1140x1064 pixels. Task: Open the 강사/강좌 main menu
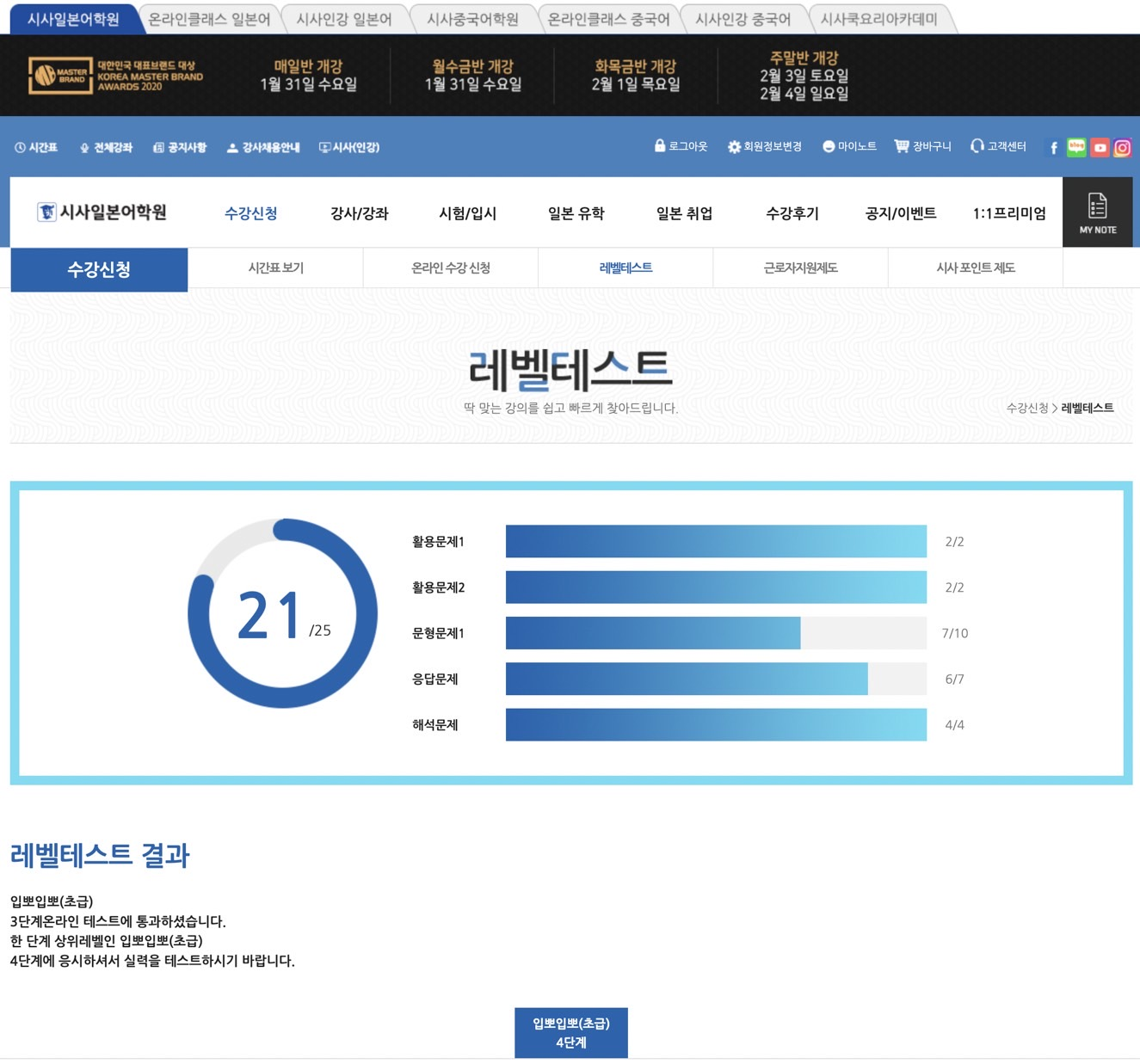tap(360, 213)
